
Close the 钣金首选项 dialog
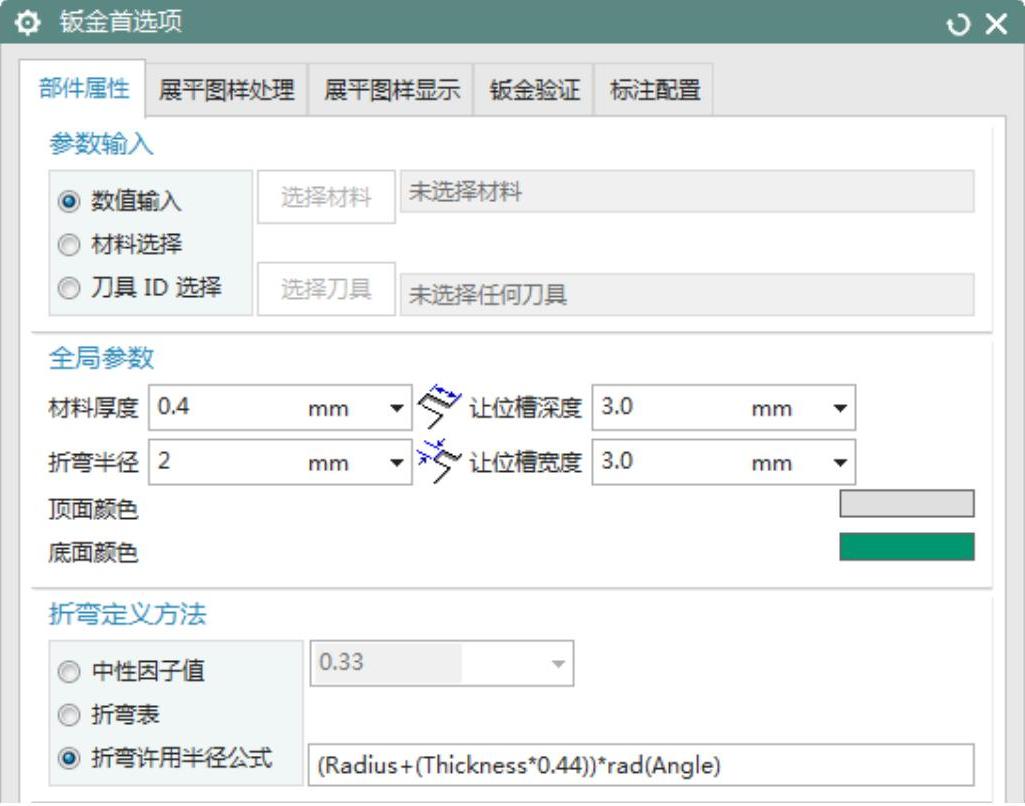(996, 24)
